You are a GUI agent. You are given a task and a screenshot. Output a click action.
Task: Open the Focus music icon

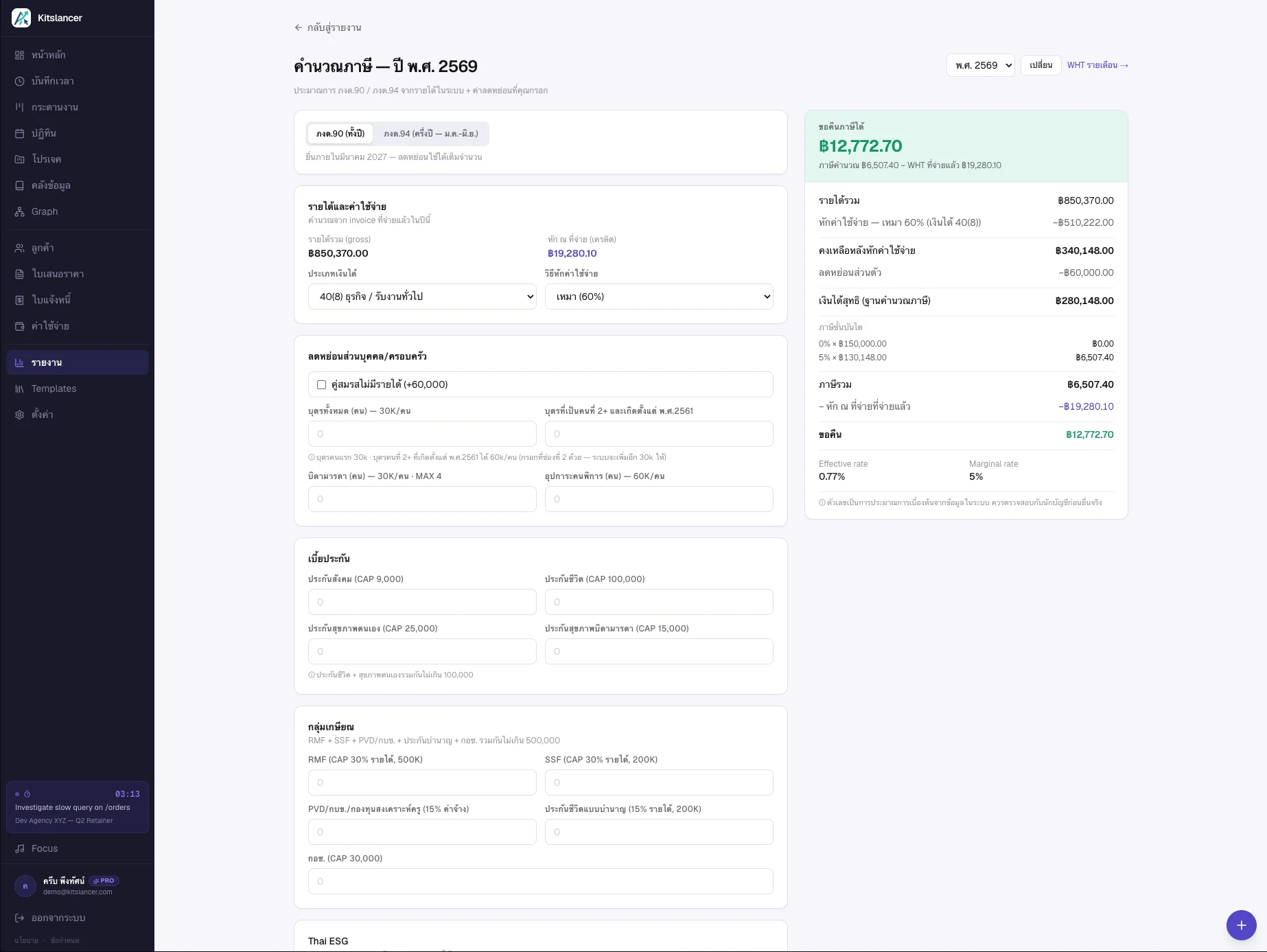(20, 848)
